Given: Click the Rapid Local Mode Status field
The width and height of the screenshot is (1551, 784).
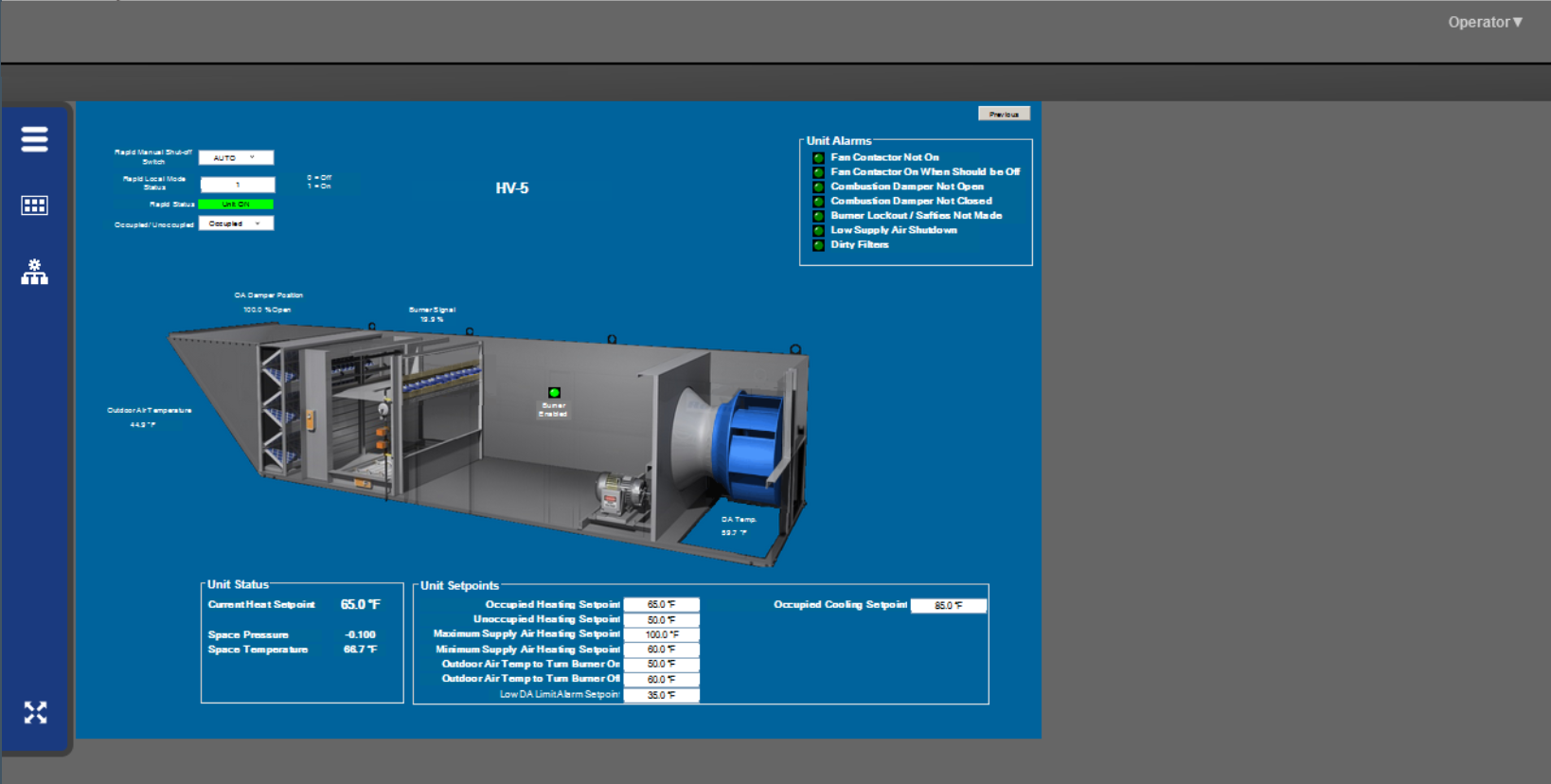Looking at the screenshot, I should click(237, 185).
